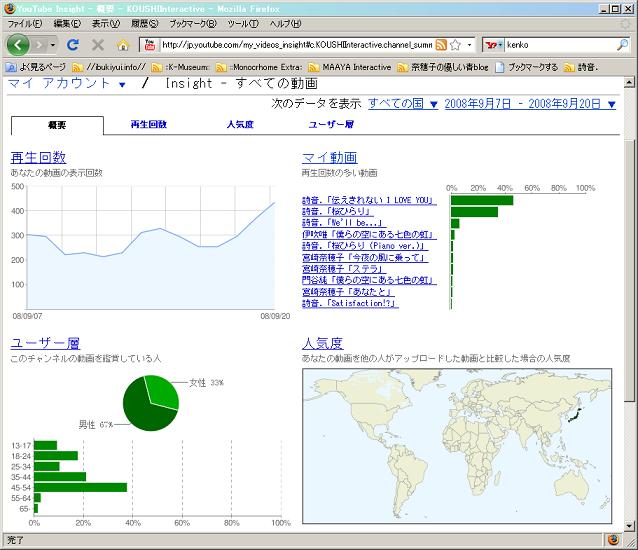Switch to the ユーザー層 tab
Image resolution: width=638 pixels, height=550 pixels.
(x=331, y=124)
